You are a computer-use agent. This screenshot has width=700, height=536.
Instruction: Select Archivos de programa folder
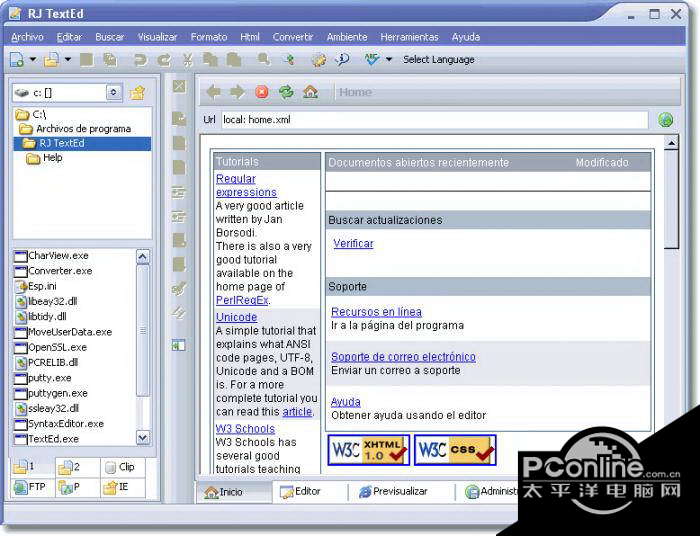click(75, 129)
